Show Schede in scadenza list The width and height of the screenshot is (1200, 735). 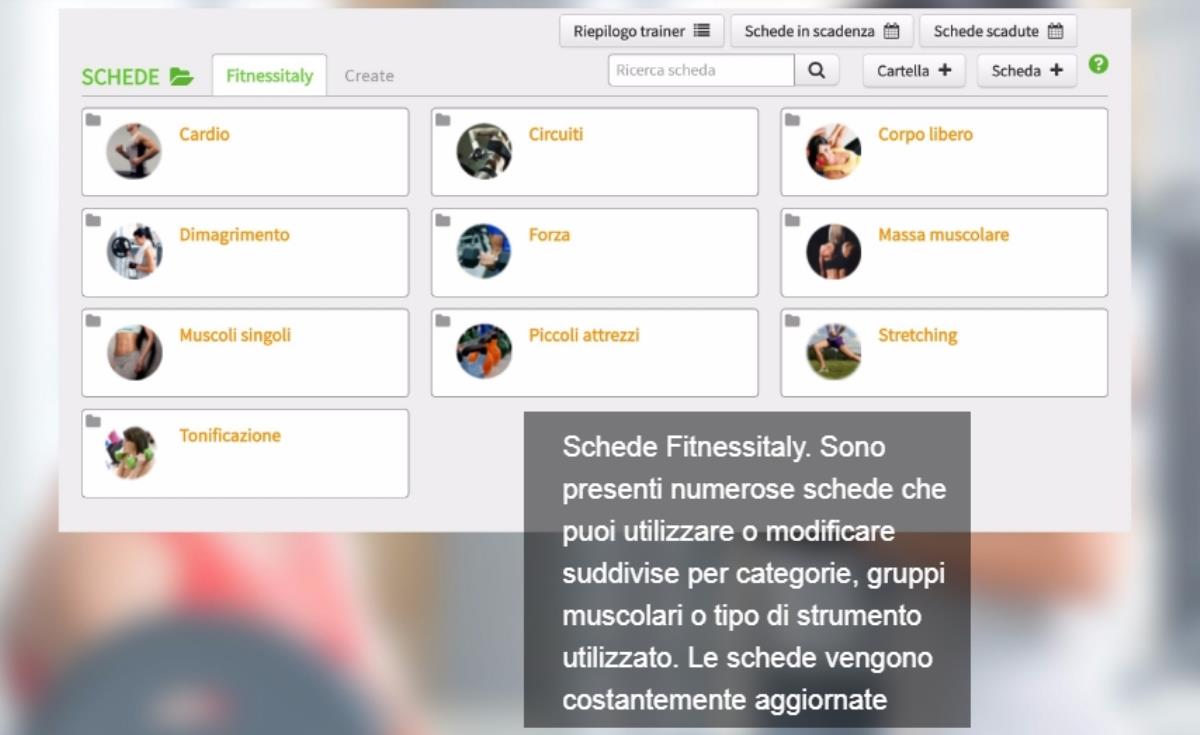(821, 31)
